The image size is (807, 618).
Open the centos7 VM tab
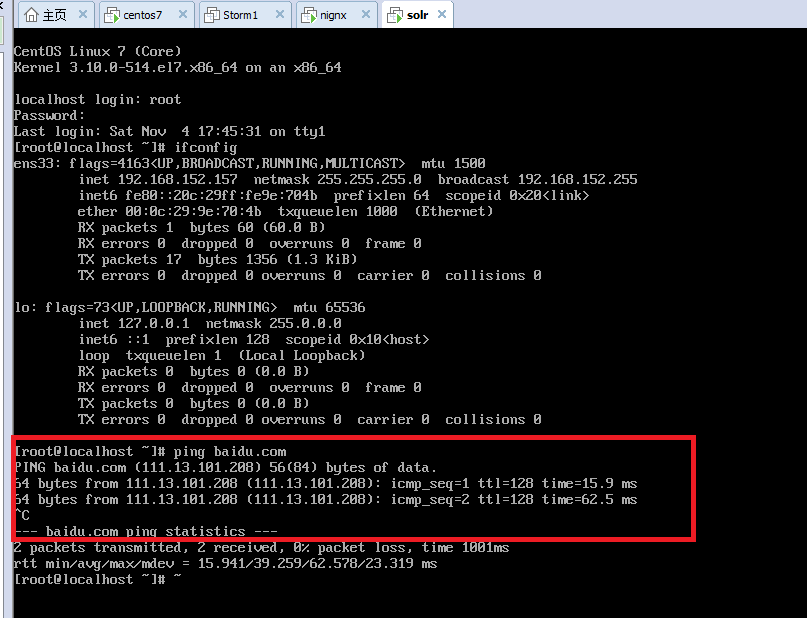[146, 14]
